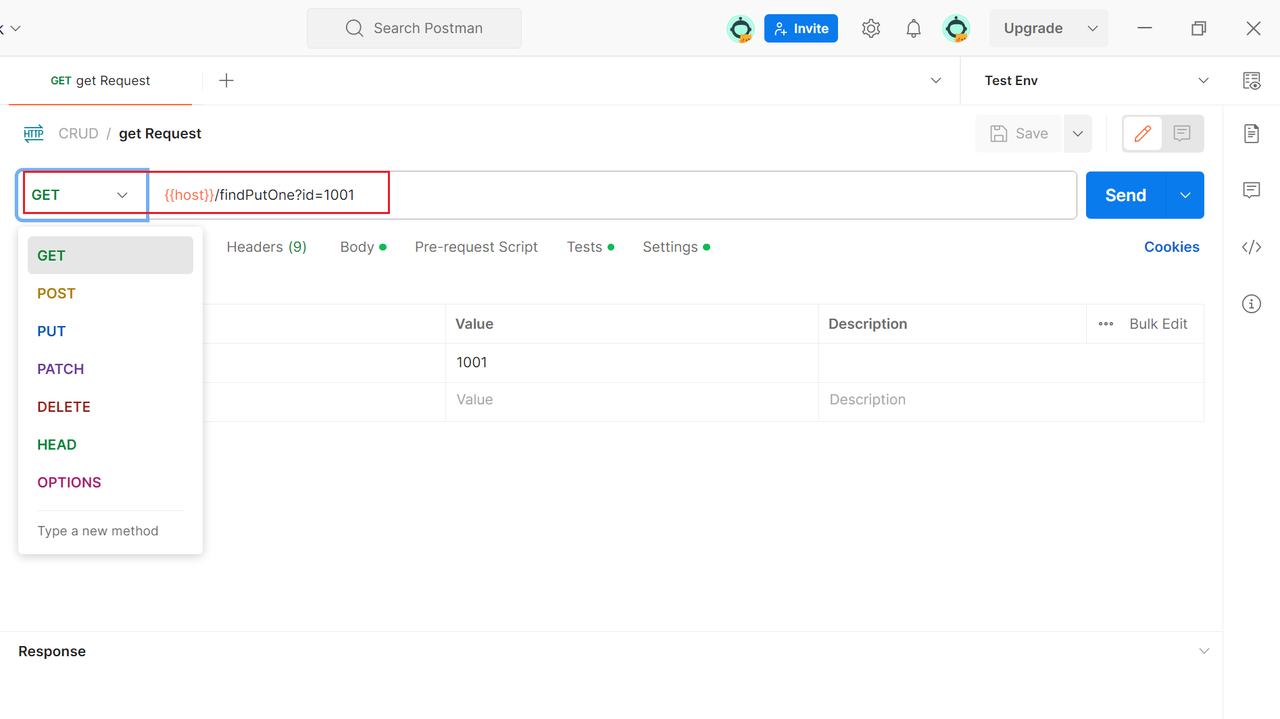
Task: Select POST from method list
Action: pyautogui.click(x=110, y=293)
